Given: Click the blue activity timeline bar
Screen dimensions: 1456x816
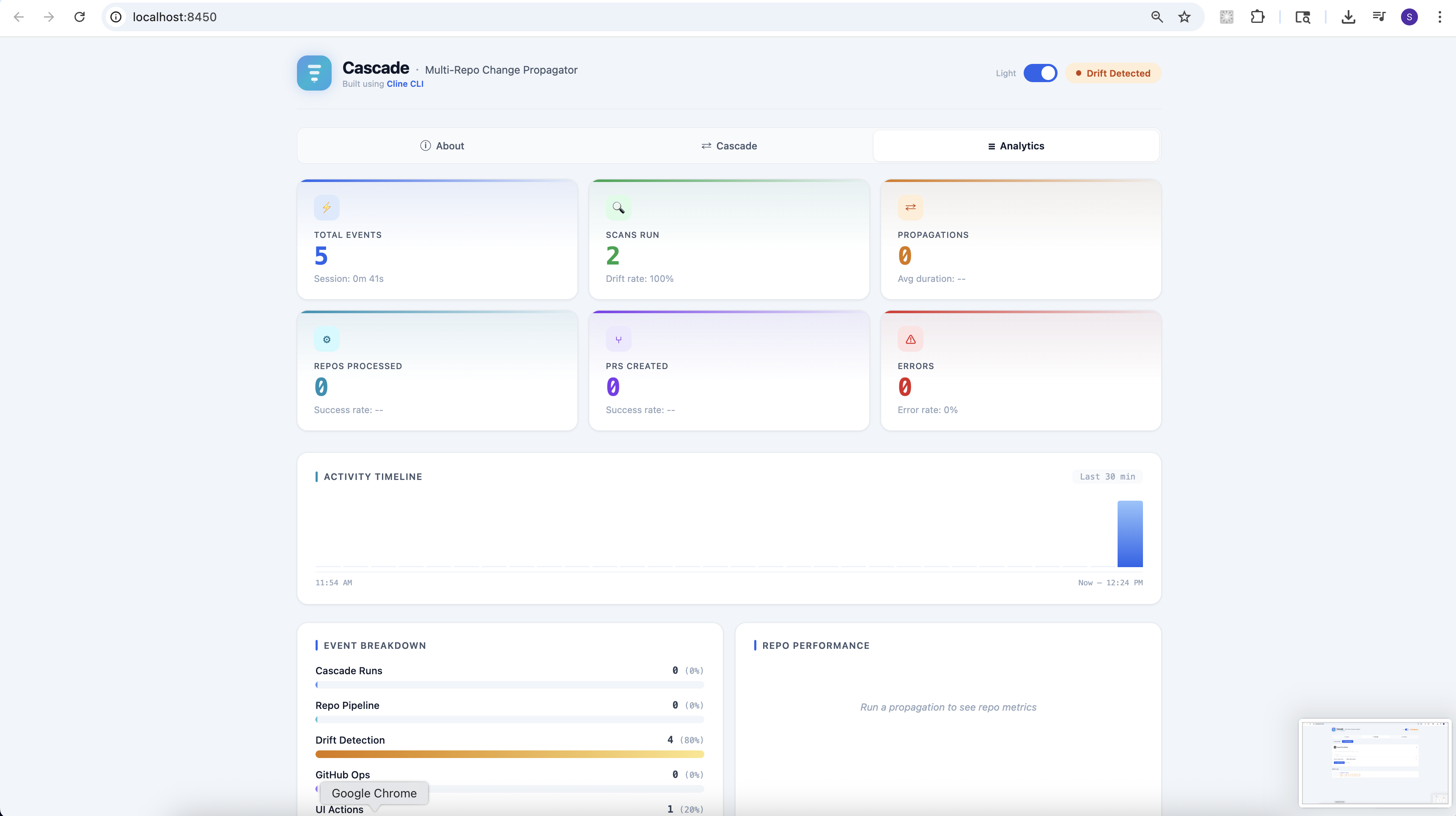Looking at the screenshot, I should point(1129,533).
